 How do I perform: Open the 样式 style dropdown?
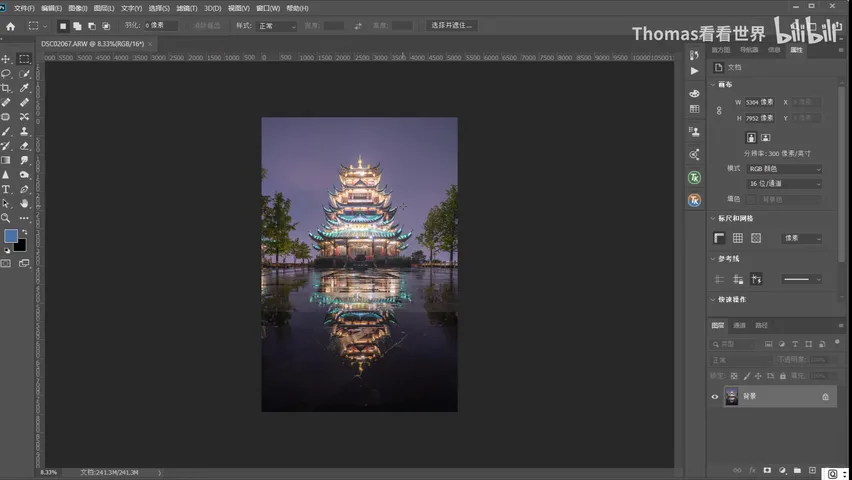277,26
